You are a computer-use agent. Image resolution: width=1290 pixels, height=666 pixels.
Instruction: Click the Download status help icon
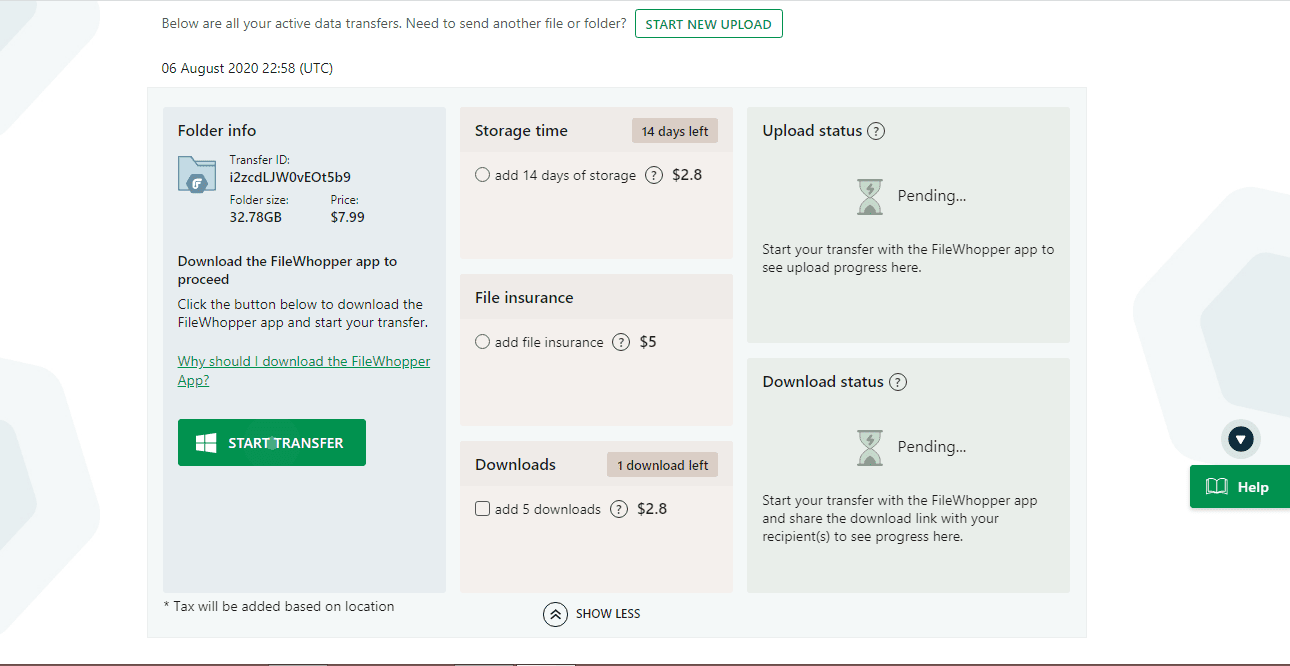click(x=898, y=382)
